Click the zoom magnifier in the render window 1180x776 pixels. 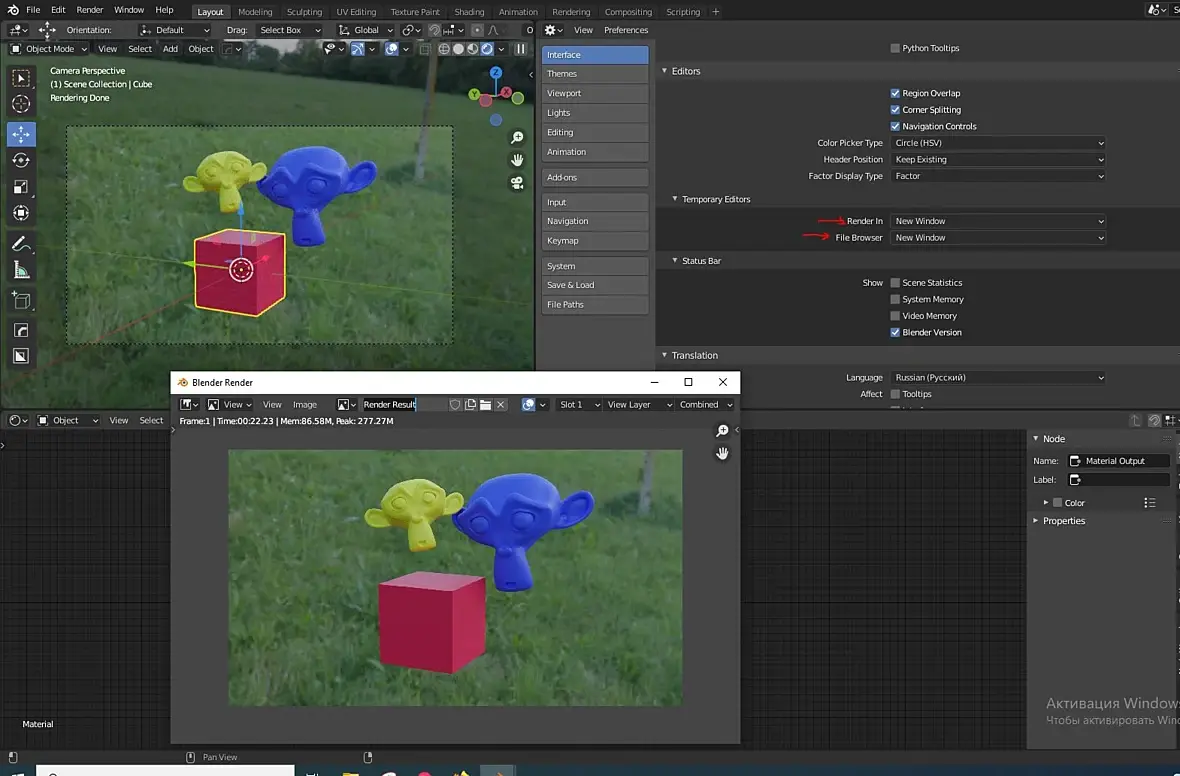click(722, 431)
